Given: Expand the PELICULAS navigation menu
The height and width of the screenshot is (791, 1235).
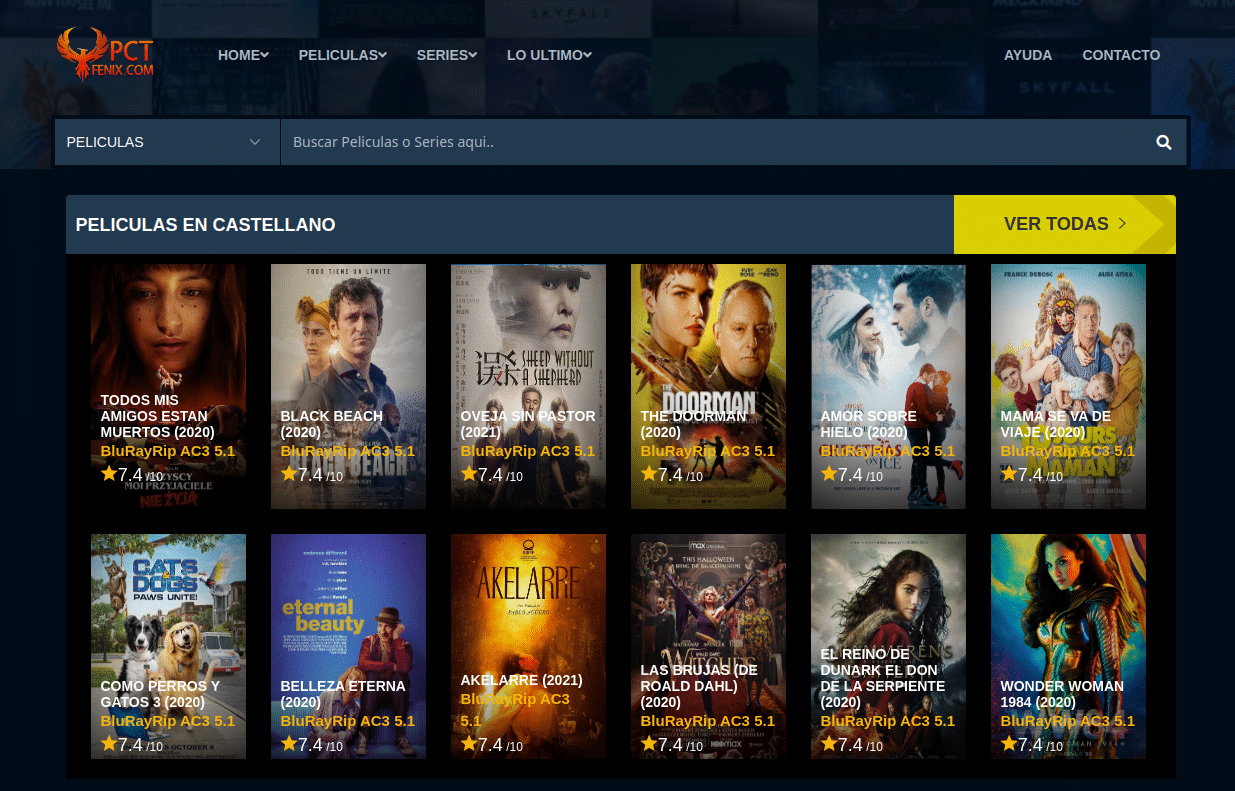Looking at the screenshot, I should point(342,55).
